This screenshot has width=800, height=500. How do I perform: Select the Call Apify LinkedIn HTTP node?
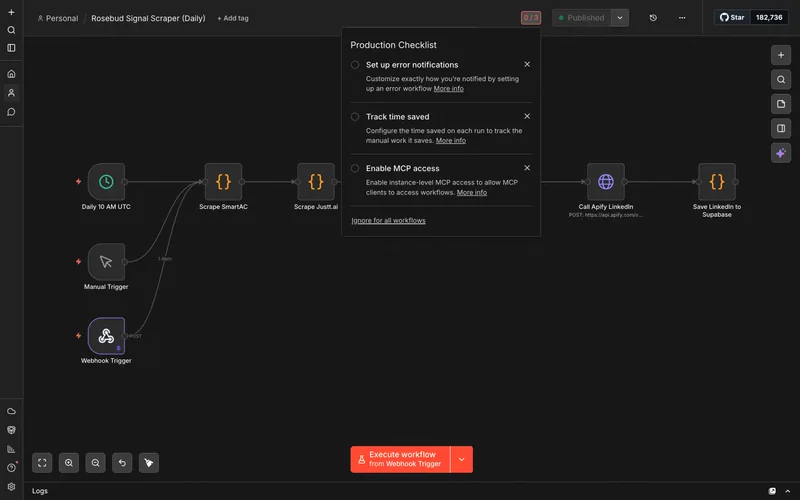606,182
